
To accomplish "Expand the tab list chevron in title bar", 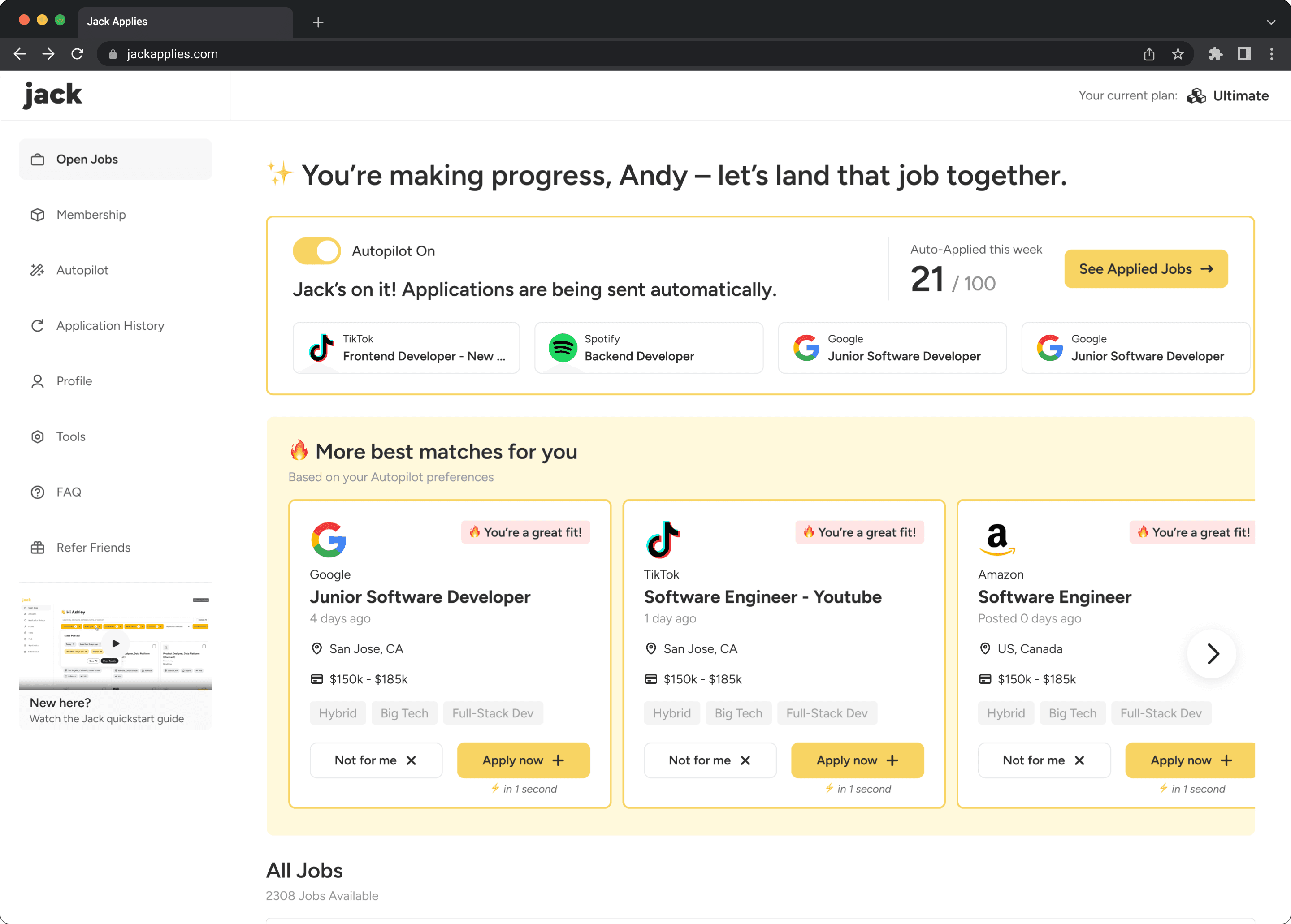I will coord(1270,22).
